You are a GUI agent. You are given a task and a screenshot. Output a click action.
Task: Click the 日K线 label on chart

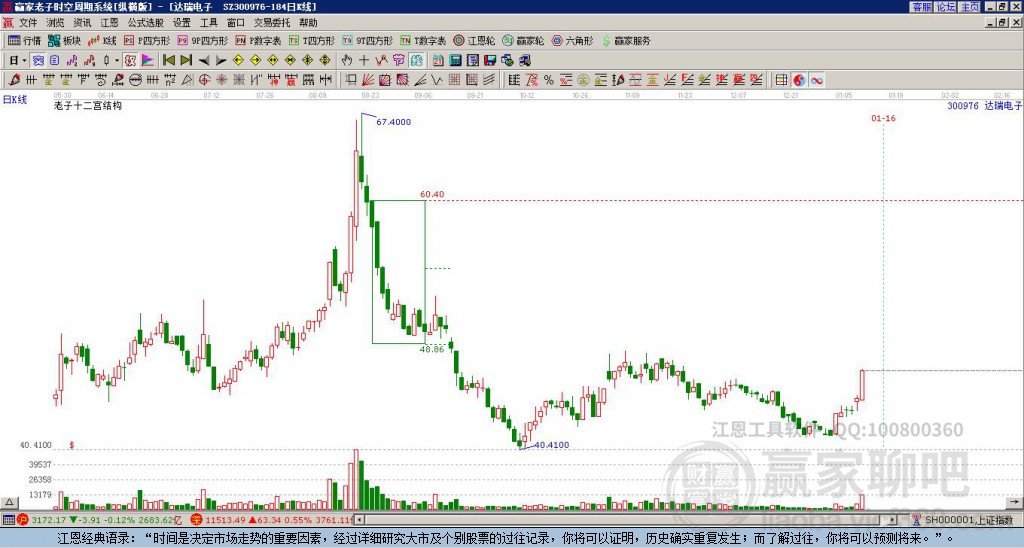pos(15,100)
